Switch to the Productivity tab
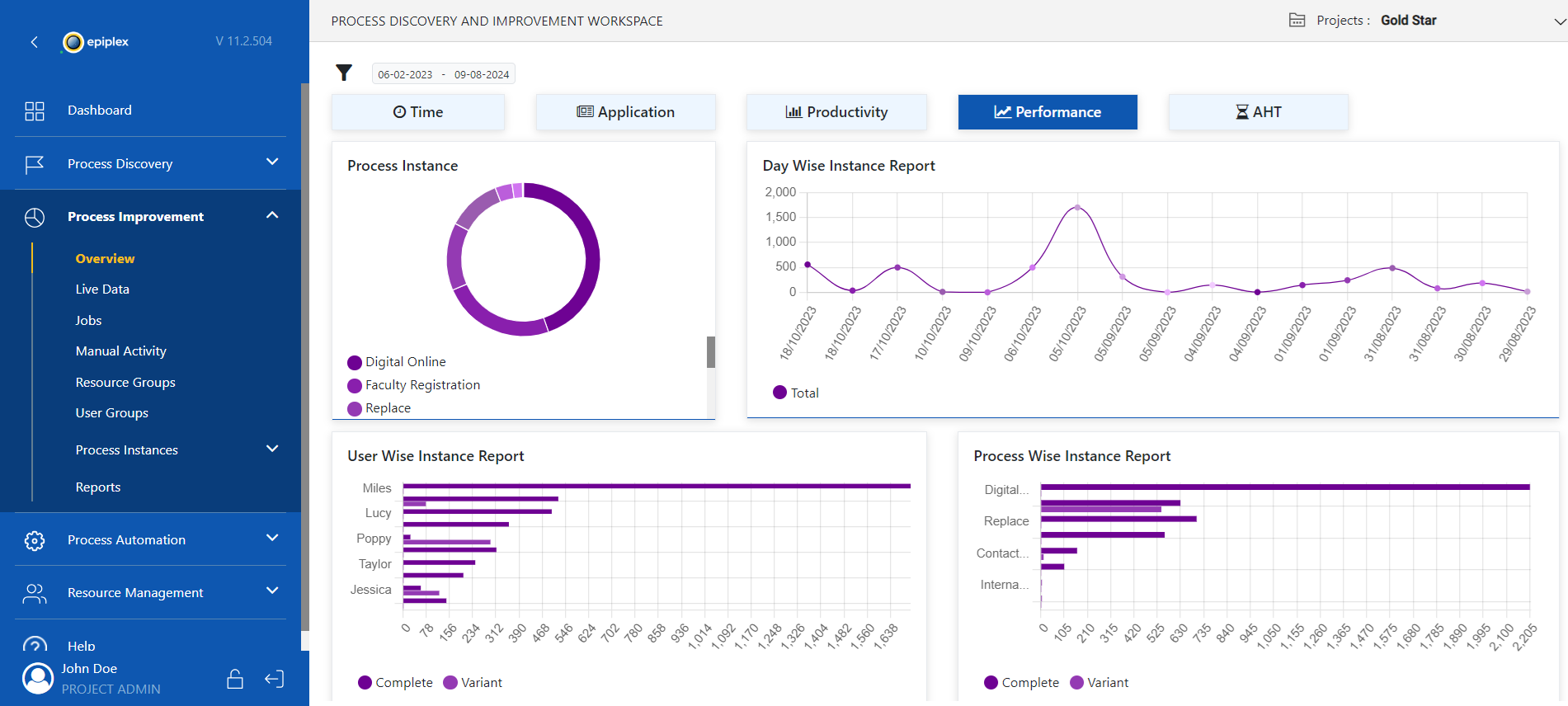The height and width of the screenshot is (706, 1568). [x=836, y=112]
